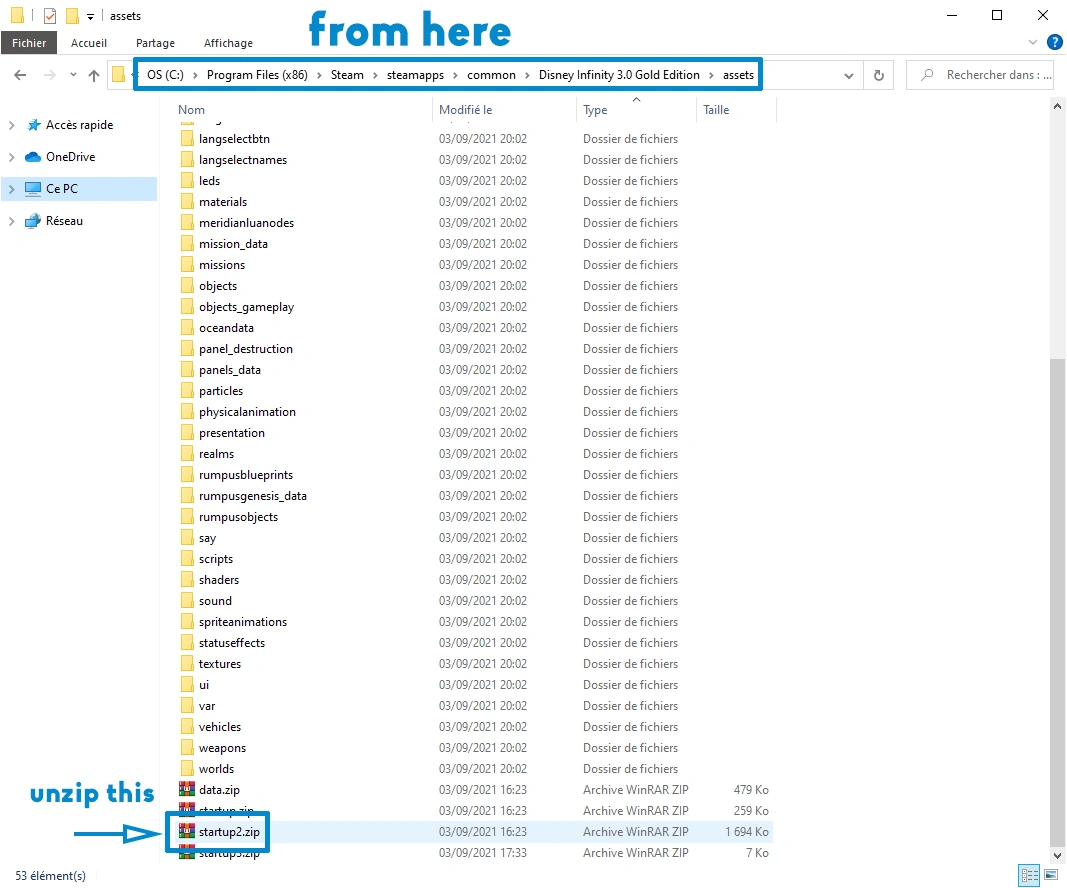
Task: Select OneDrive cloud icon
Action: point(33,157)
